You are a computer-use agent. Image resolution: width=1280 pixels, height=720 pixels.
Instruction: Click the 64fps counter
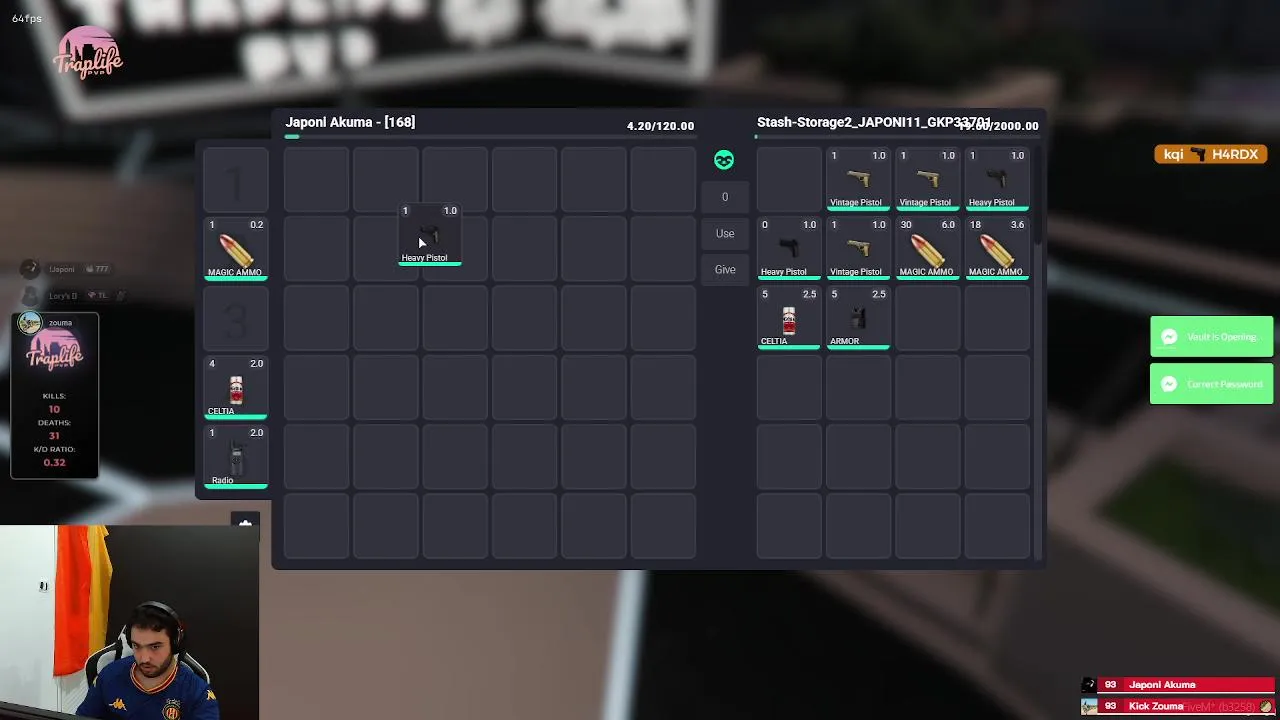click(x=27, y=19)
